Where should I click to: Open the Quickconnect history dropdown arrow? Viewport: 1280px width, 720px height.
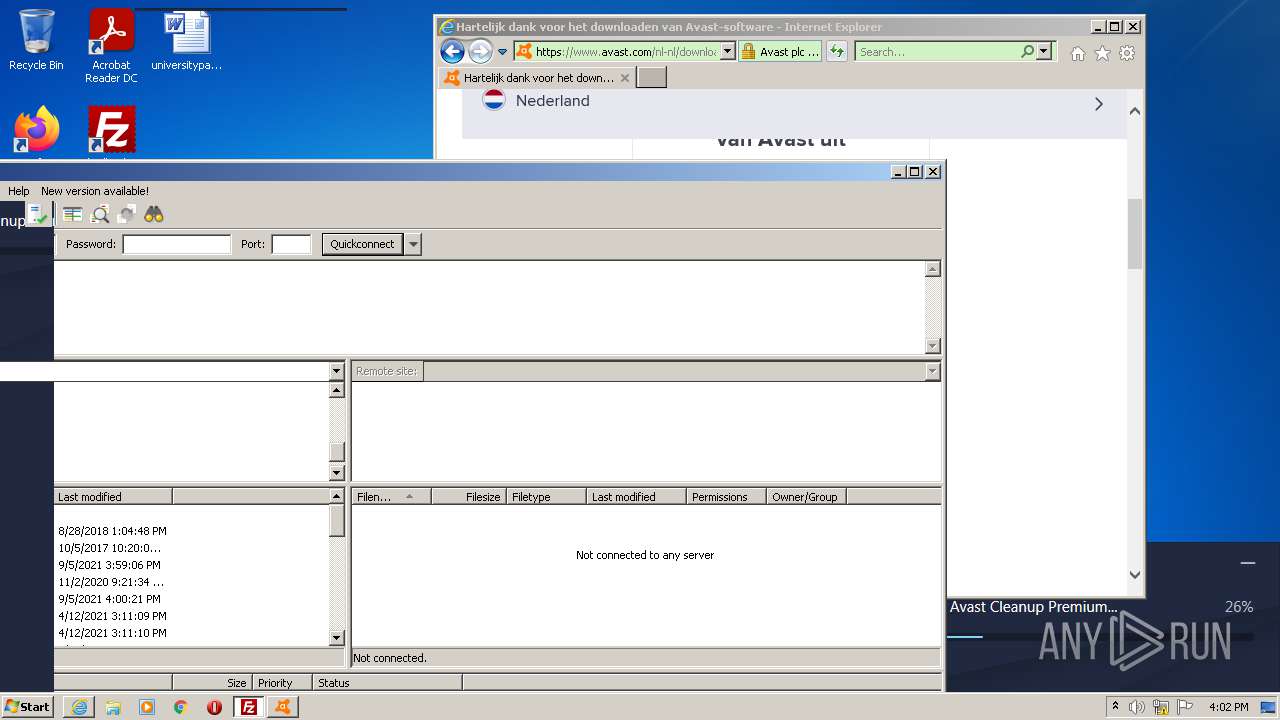[413, 244]
